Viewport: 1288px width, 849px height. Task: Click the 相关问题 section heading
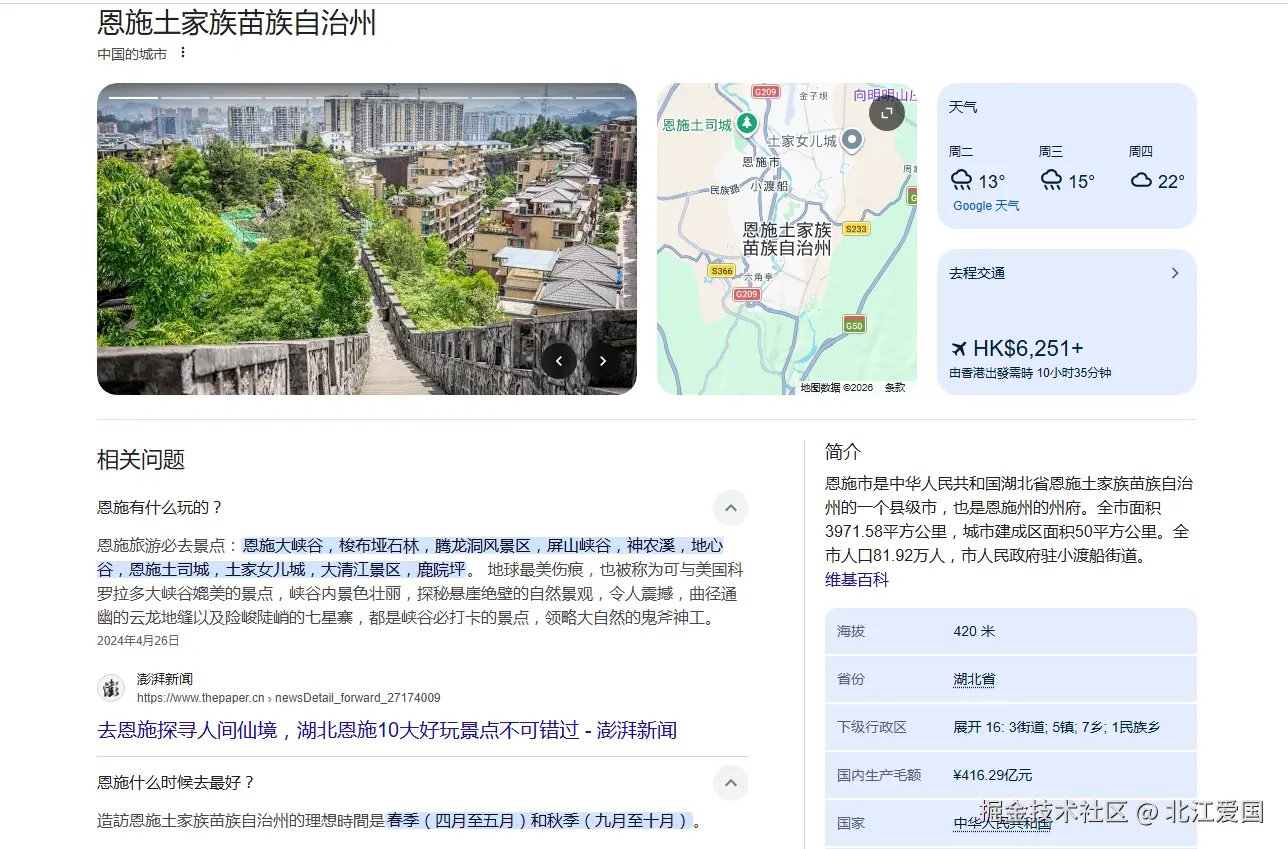pyautogui.click(x=141, y=460)
